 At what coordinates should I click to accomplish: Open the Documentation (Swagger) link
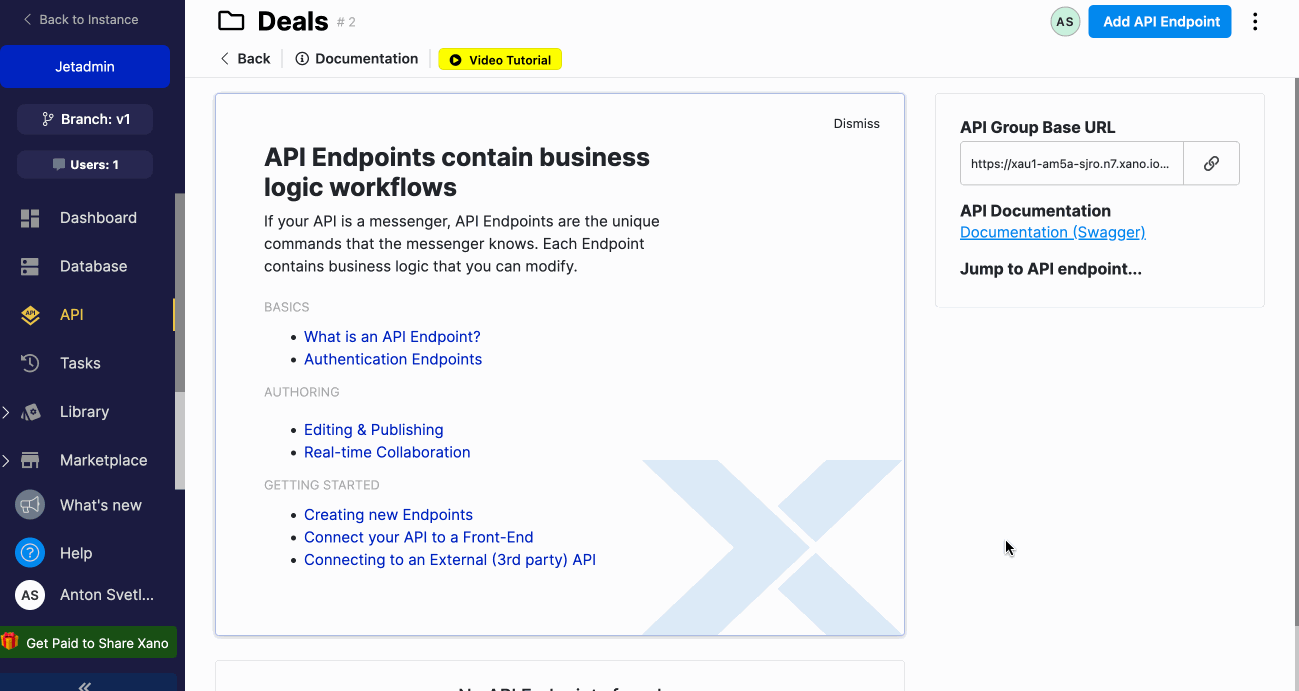[1052, 232]
